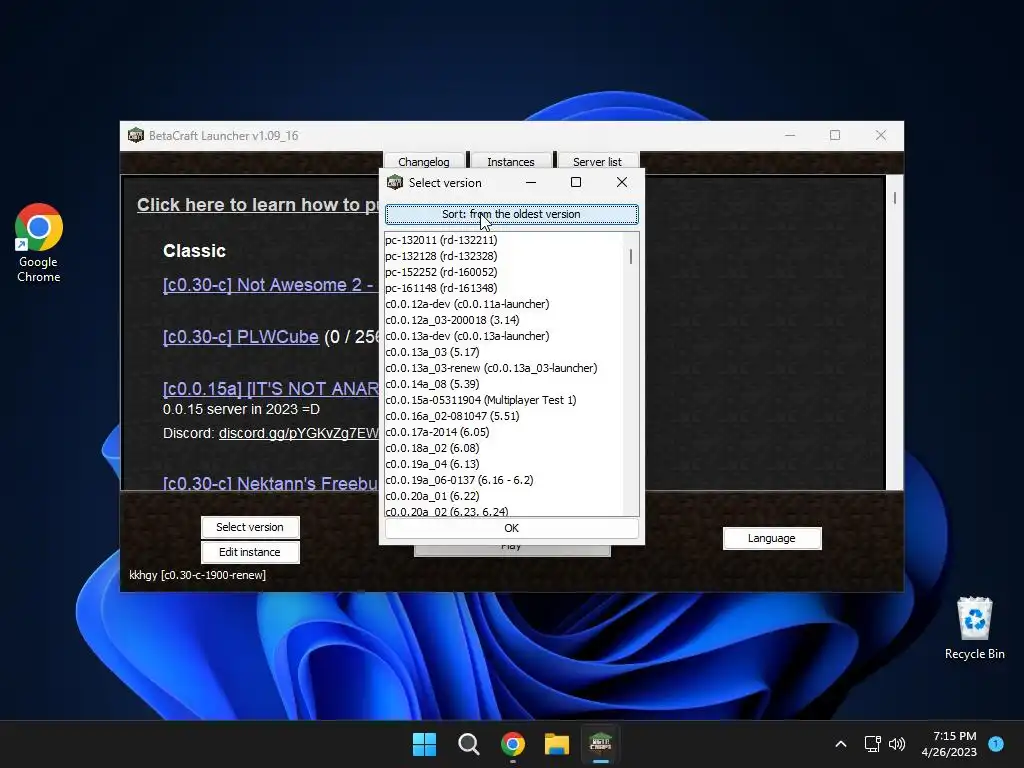Image resolution: width=1024 pixels, height=768 pixels.
Task: Open taskbar Search
Action: pyautogui.click(x=468, y=744)
